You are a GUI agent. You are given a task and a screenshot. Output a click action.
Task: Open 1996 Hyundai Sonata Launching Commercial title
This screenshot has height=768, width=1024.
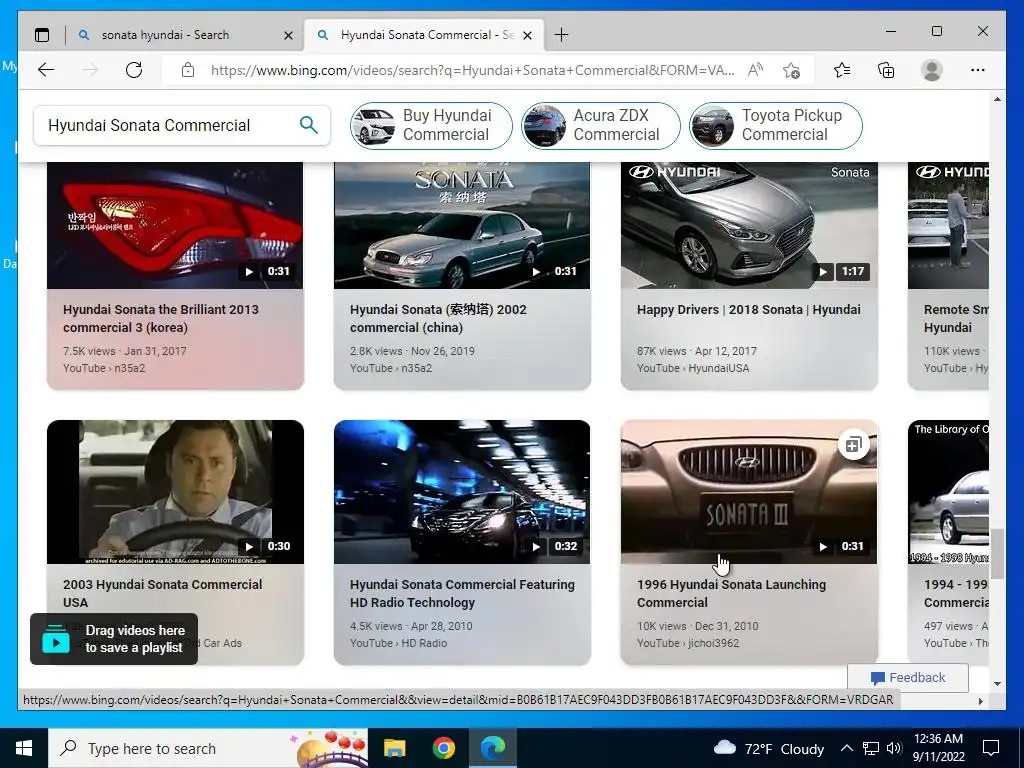click(x=731, y=593)
